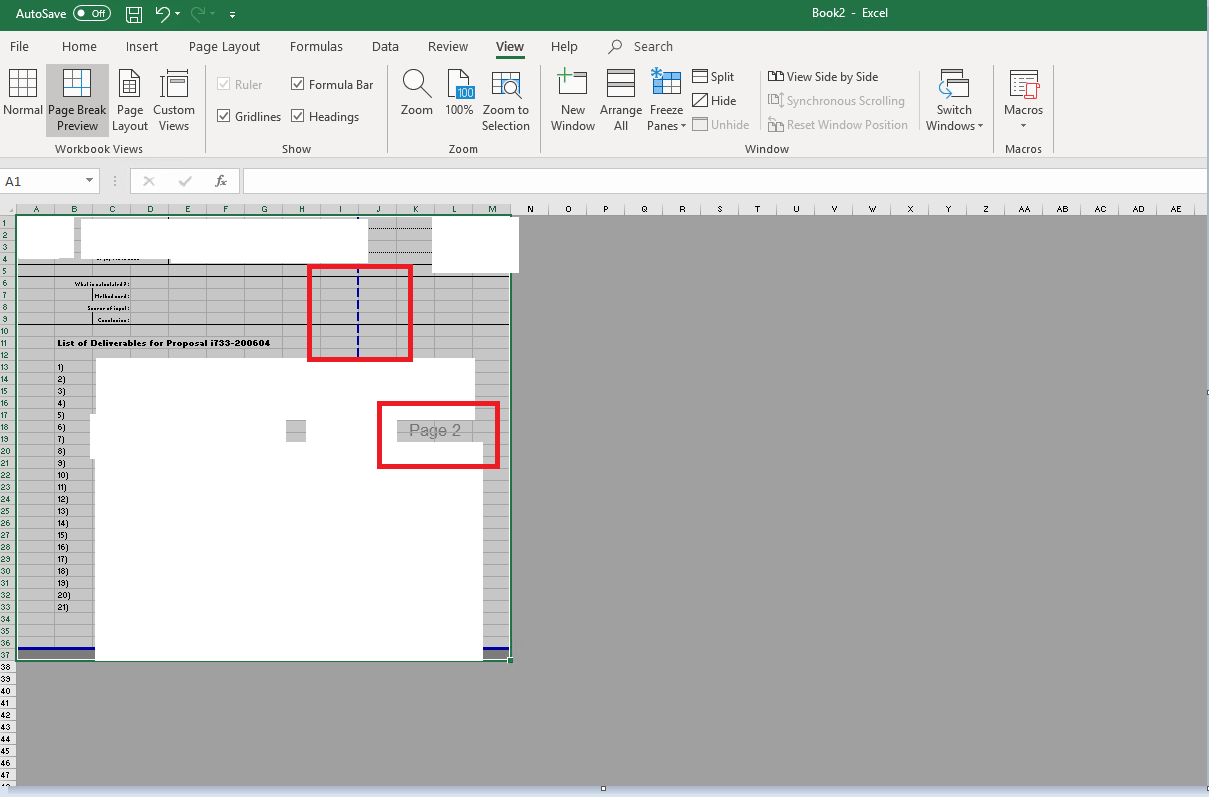Select column W header

click(x=872, y=209)
